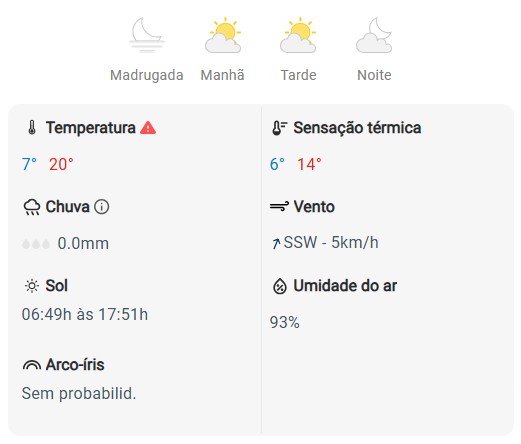
Task: Click the three raindrop intensity indicator
Action: click(x=36, y=244)
